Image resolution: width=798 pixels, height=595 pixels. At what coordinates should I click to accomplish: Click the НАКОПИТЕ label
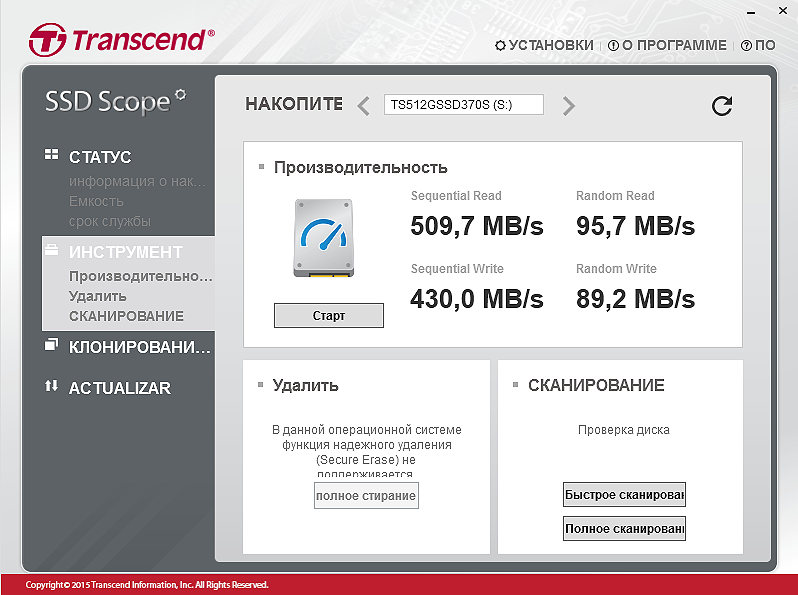coord(294,104)
